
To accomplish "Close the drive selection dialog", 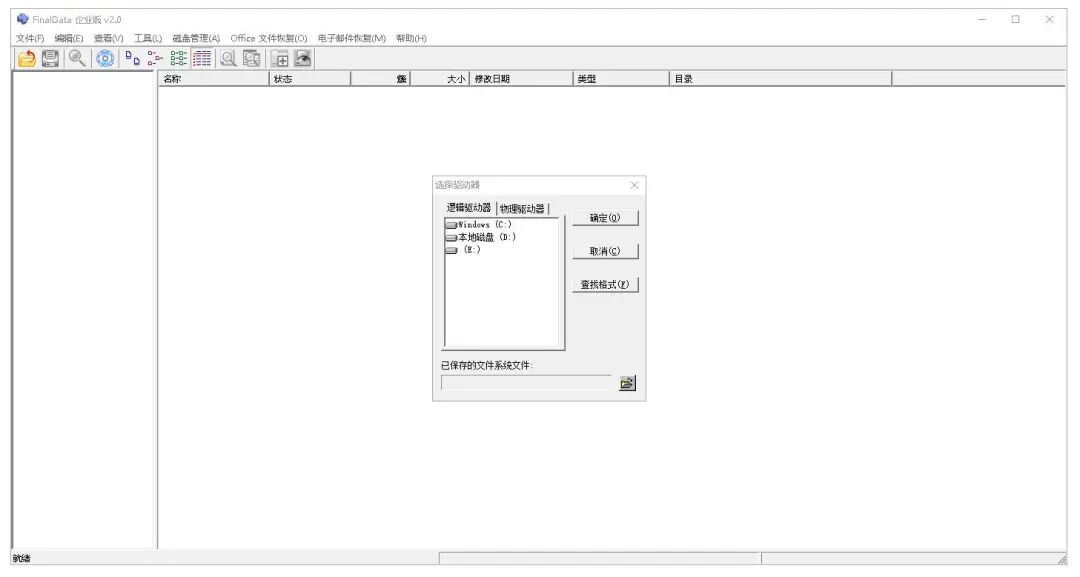I will click(634, 185).
